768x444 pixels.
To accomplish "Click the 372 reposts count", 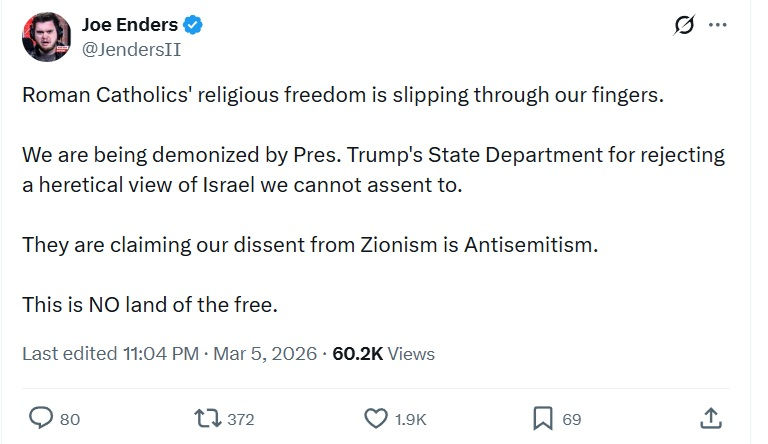I will tap(241, 419).
